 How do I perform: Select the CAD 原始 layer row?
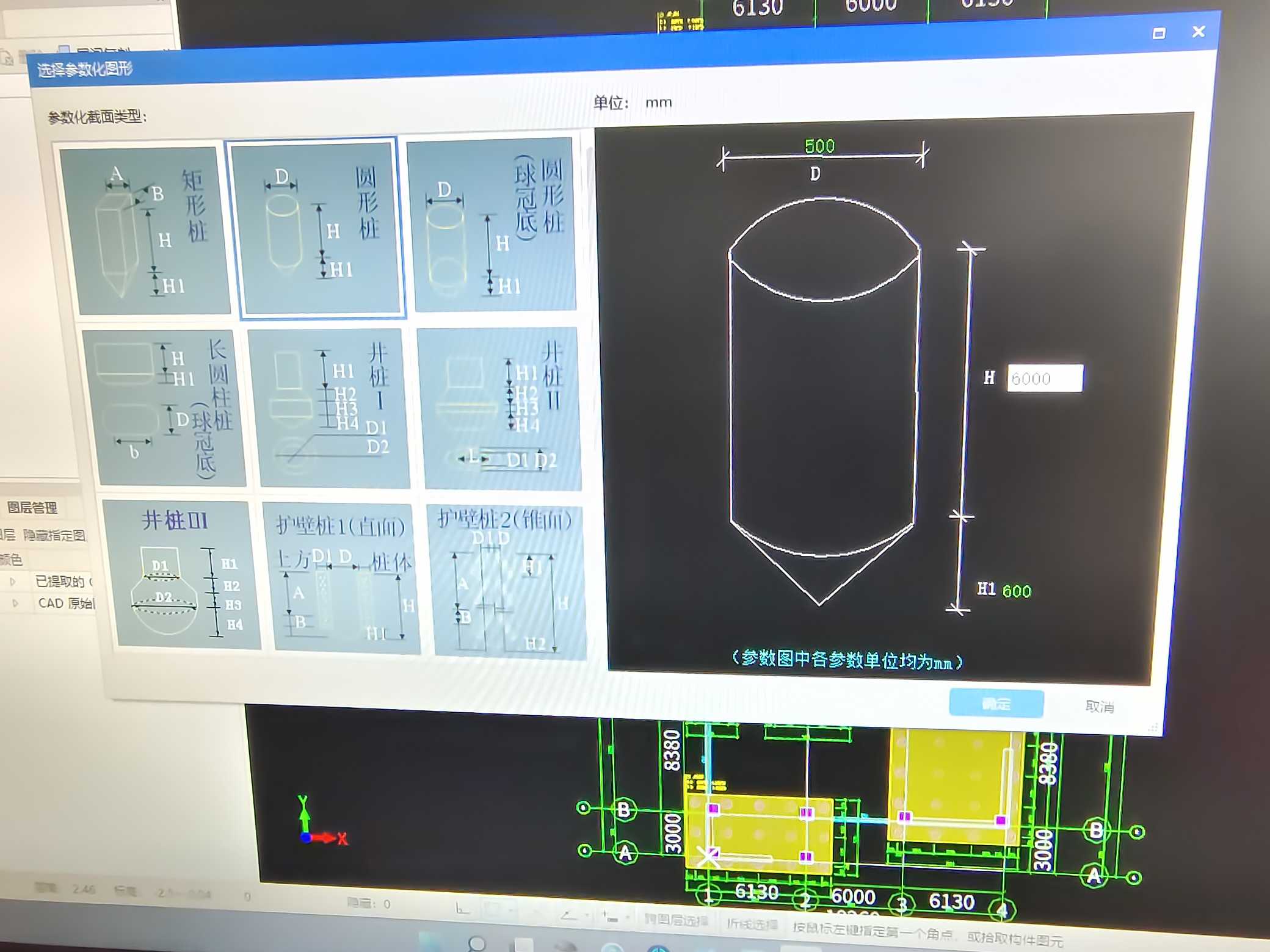(66, 604)
